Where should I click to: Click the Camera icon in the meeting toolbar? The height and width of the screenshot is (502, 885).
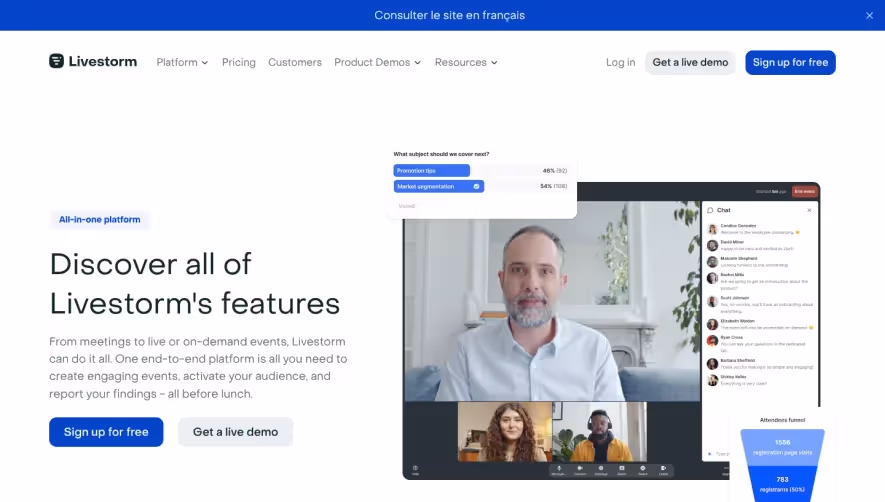pyautogui.click(x=580, y=470)
